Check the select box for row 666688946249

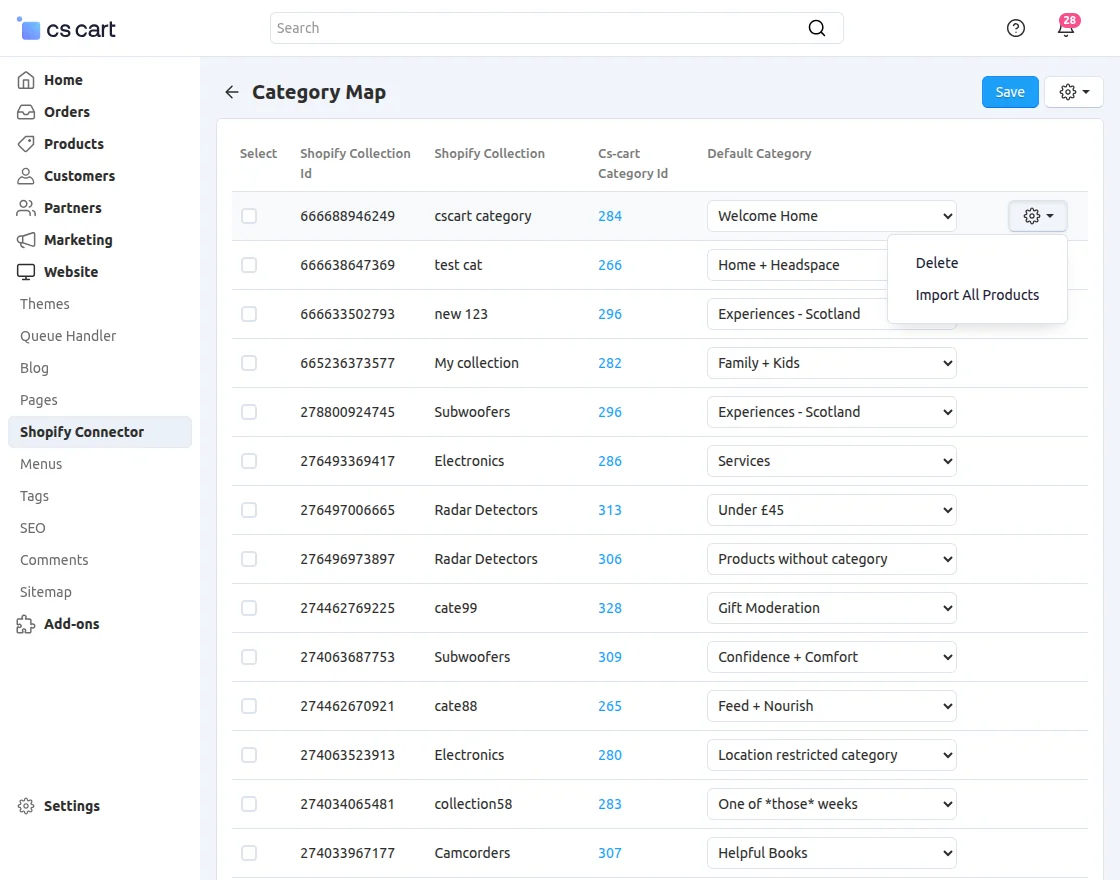coord(248,216)
